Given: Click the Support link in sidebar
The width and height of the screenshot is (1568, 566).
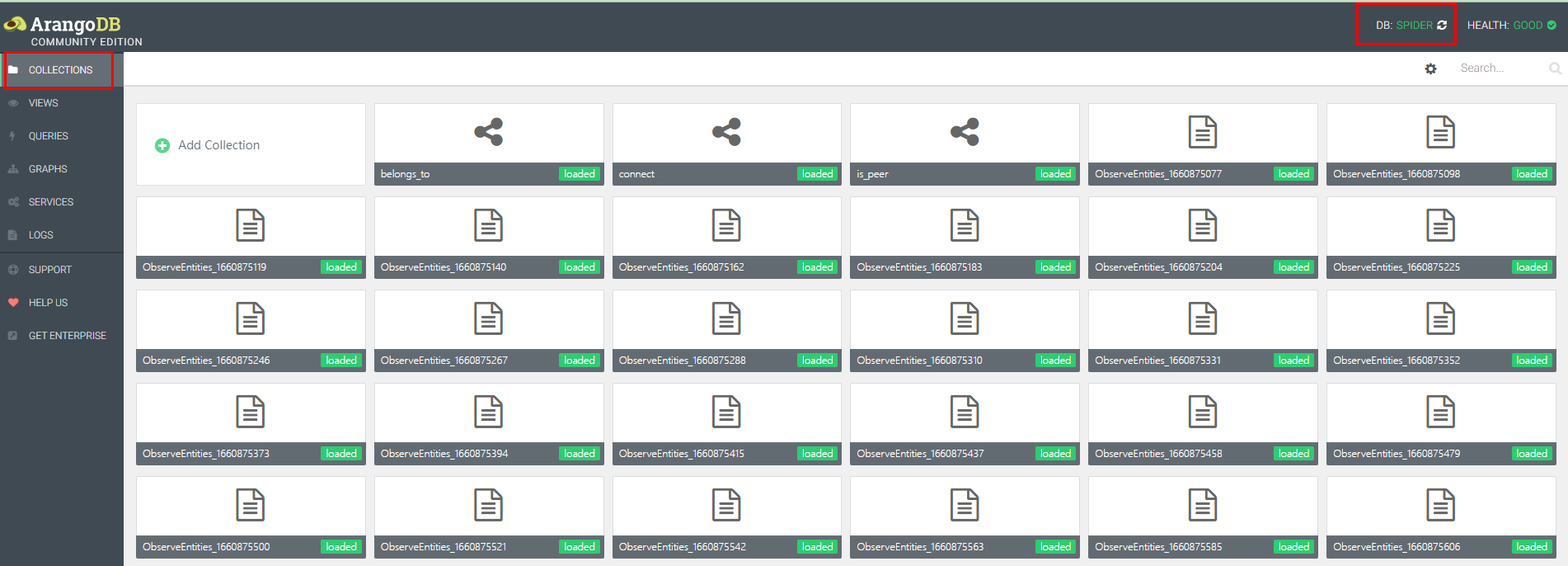Looking at the screenshot, I should point(49,270).
